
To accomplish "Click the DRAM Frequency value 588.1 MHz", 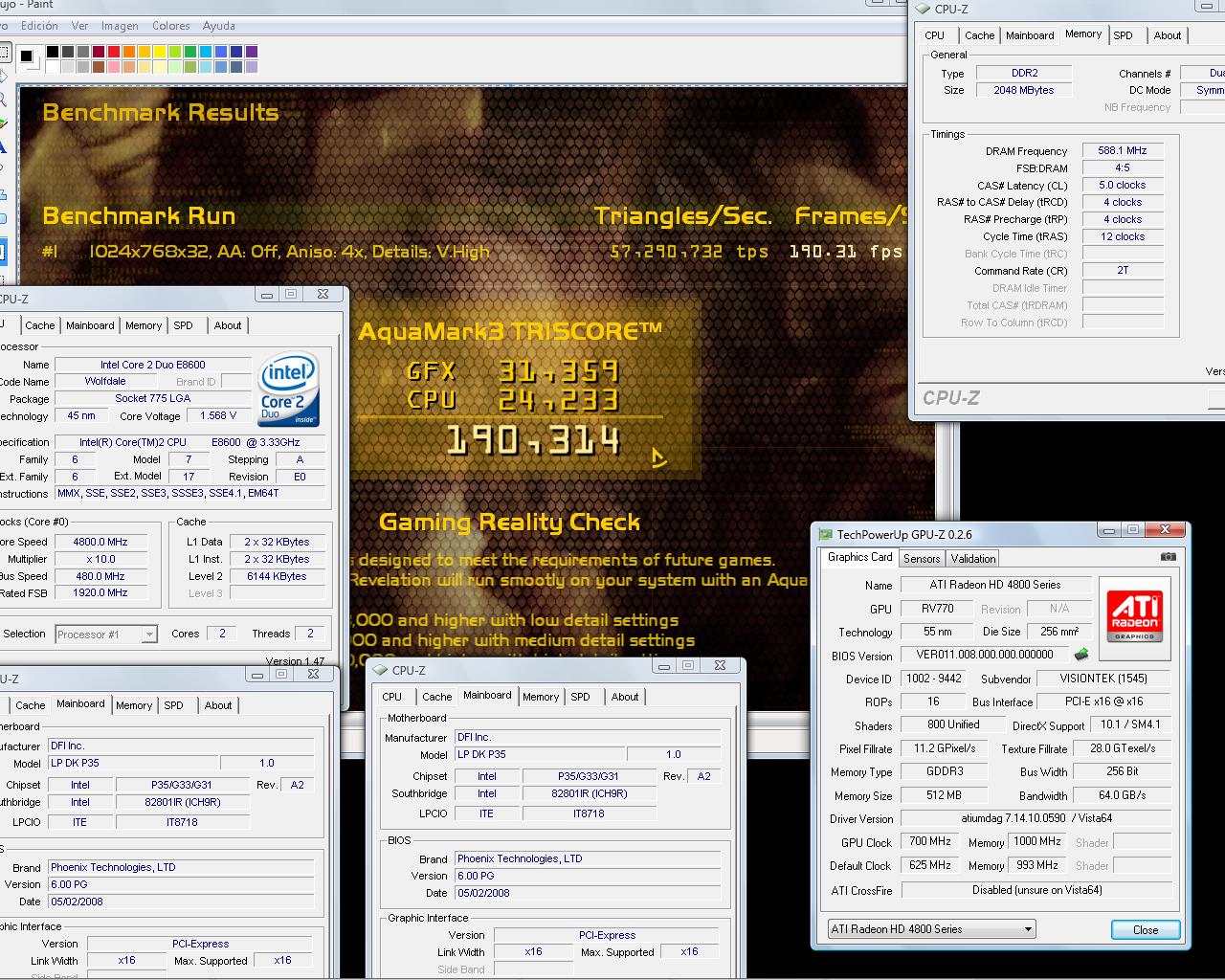I will [x=1123, y=150].
